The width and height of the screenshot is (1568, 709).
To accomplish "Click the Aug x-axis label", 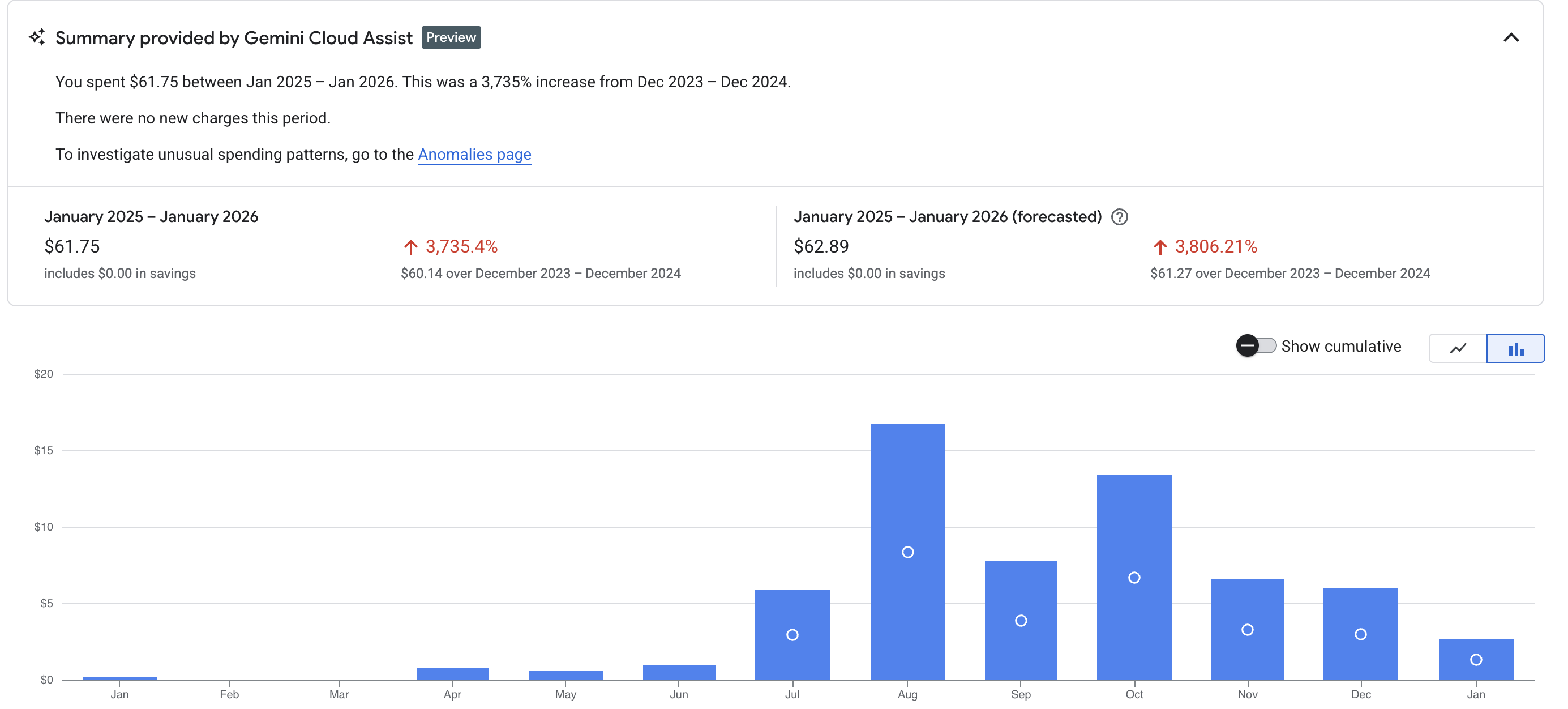I will tap(907, 694).
